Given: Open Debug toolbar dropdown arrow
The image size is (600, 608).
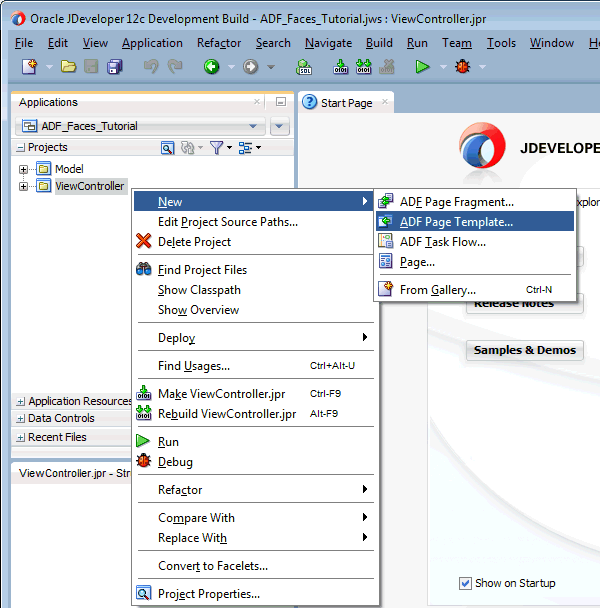Looking at the screenshot, I should pyautogui.click(x=482, y=67).
